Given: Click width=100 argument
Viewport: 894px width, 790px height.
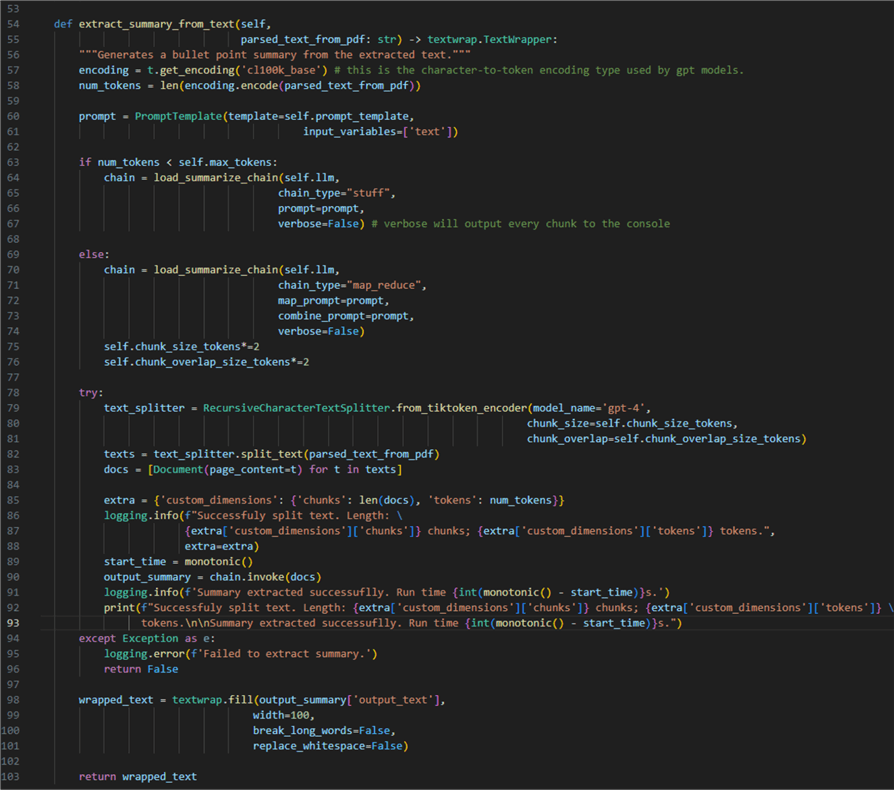Looking at the screenshot, I should click(281, 715).
